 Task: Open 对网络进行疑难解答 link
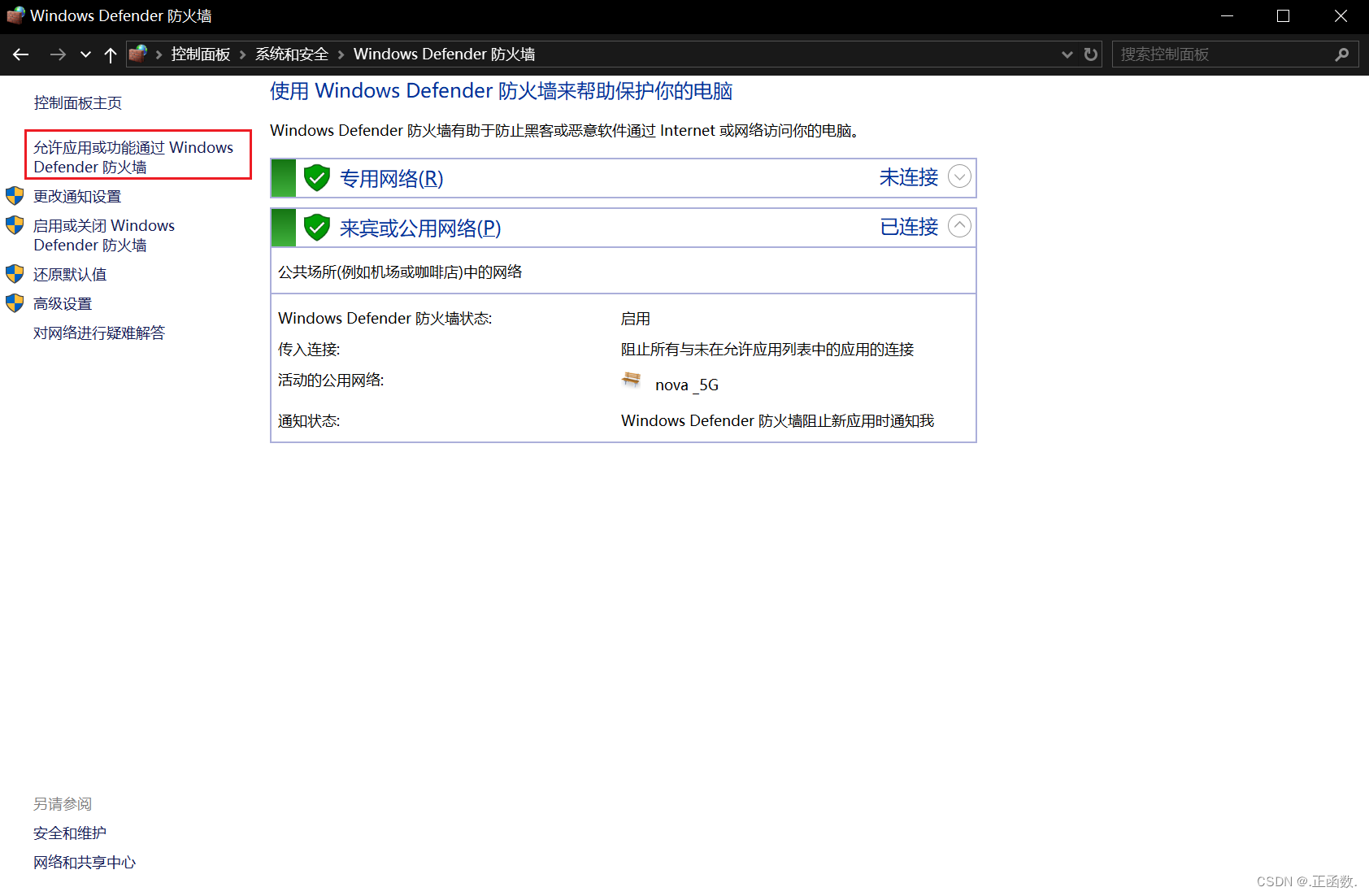(x=99, y=333)
